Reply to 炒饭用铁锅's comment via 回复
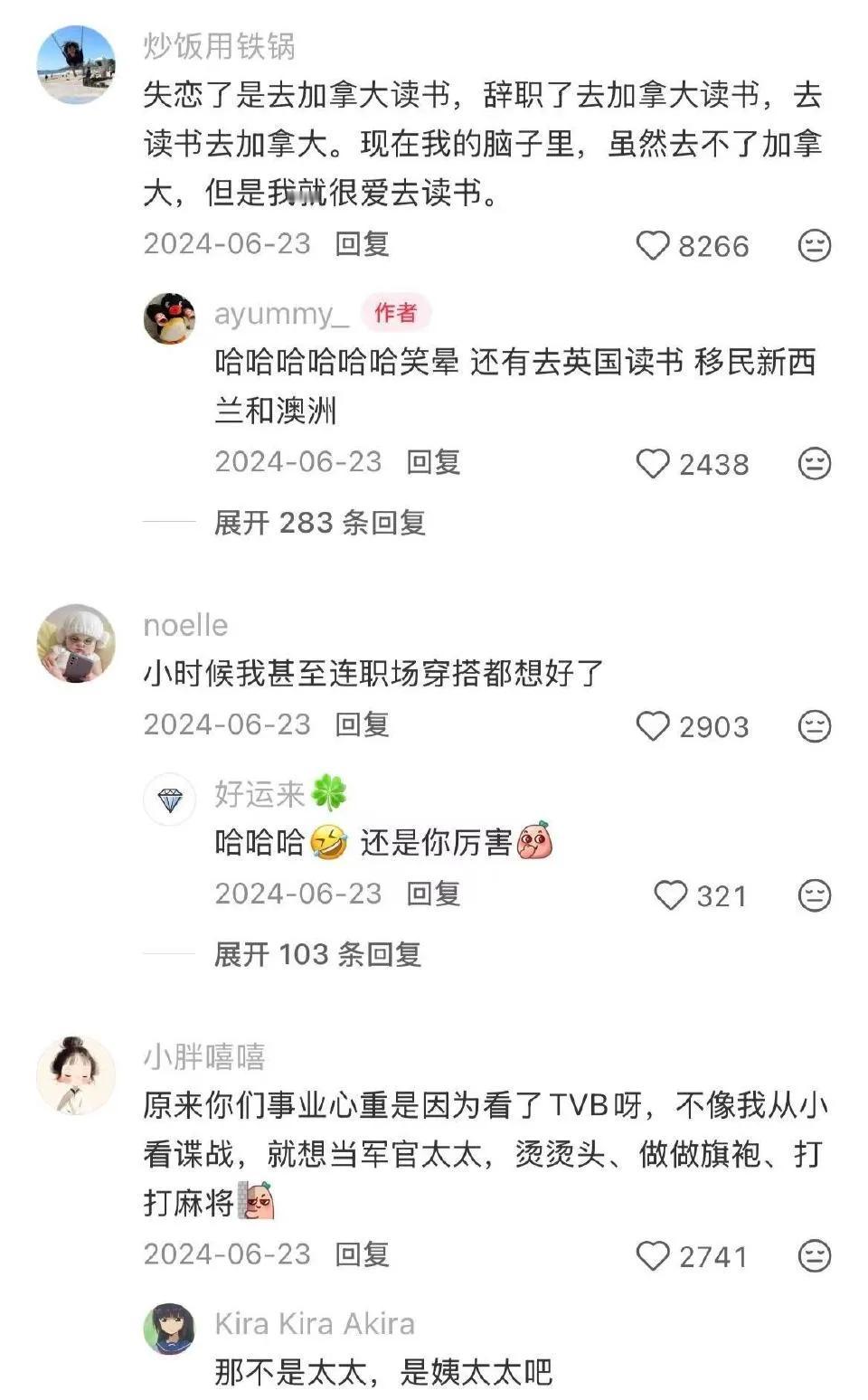The width and height of the screenshot is (868, 1400). pos(362,244)
